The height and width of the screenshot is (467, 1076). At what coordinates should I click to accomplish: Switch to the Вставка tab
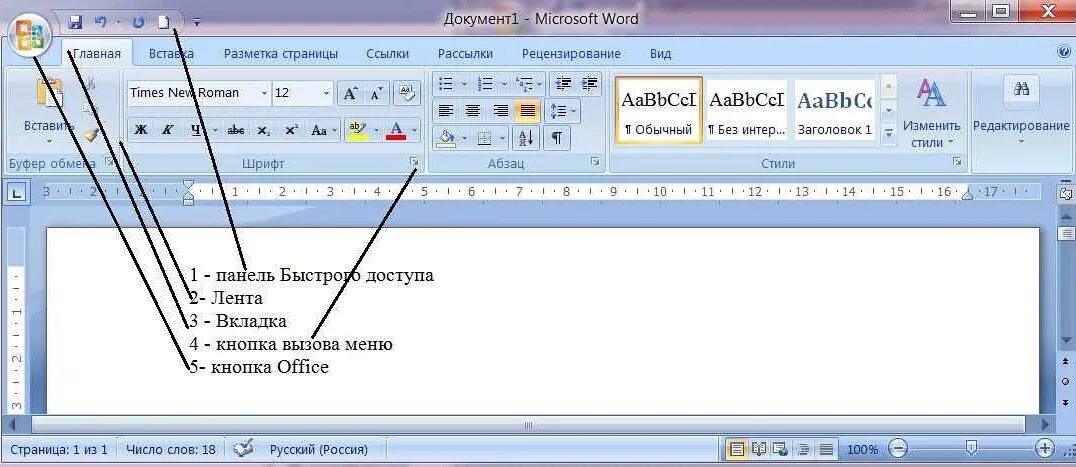coord(171,53)
